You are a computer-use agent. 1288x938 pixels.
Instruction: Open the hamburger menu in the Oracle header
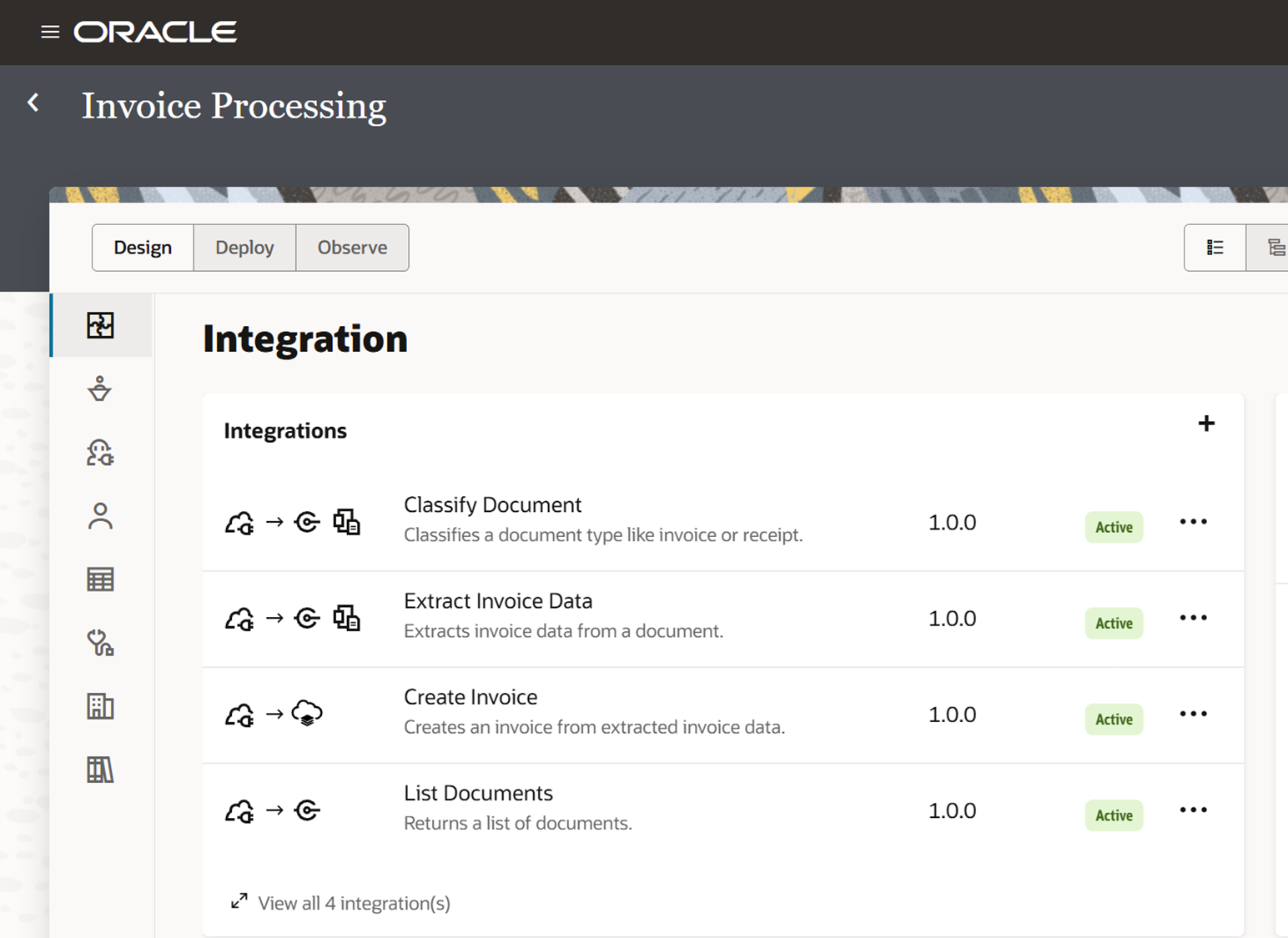pyautogui.click(x=49, y=32)
